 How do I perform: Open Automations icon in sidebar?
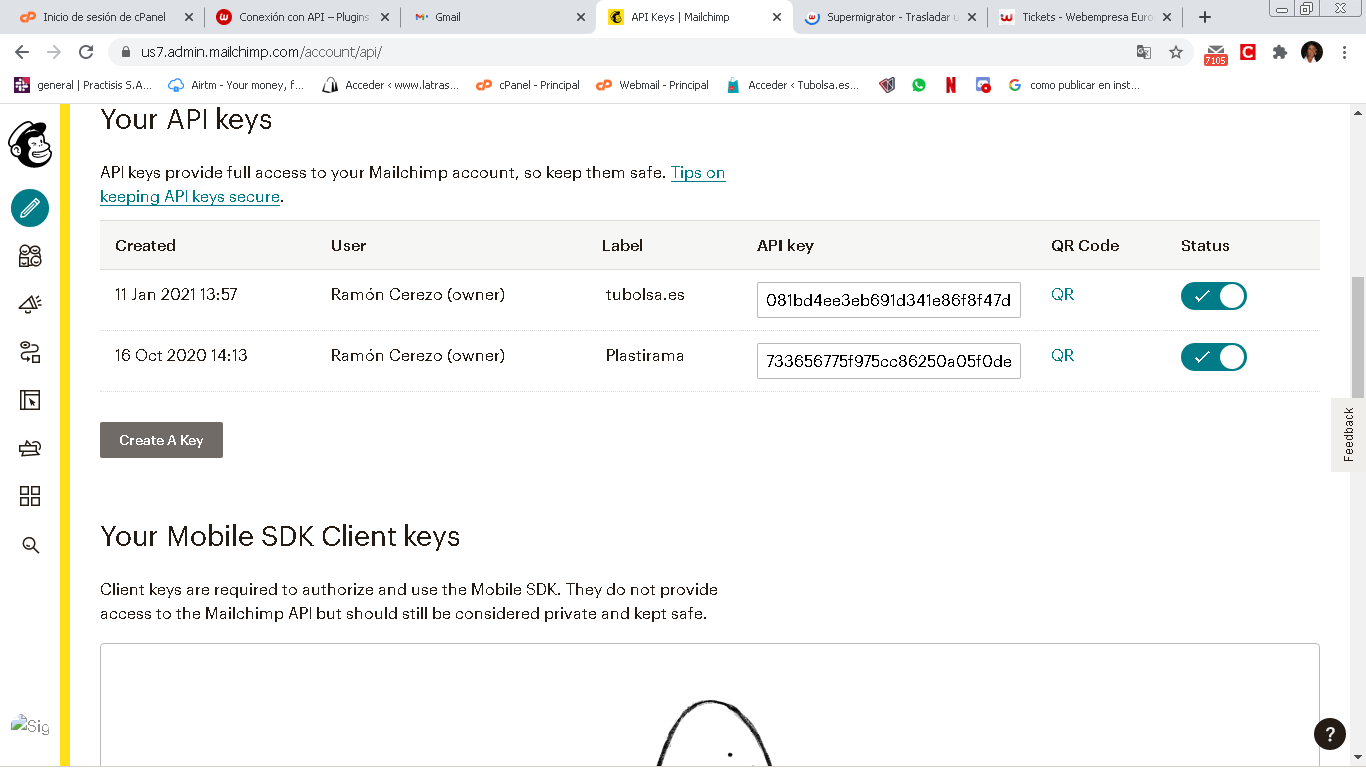point(30,352)
